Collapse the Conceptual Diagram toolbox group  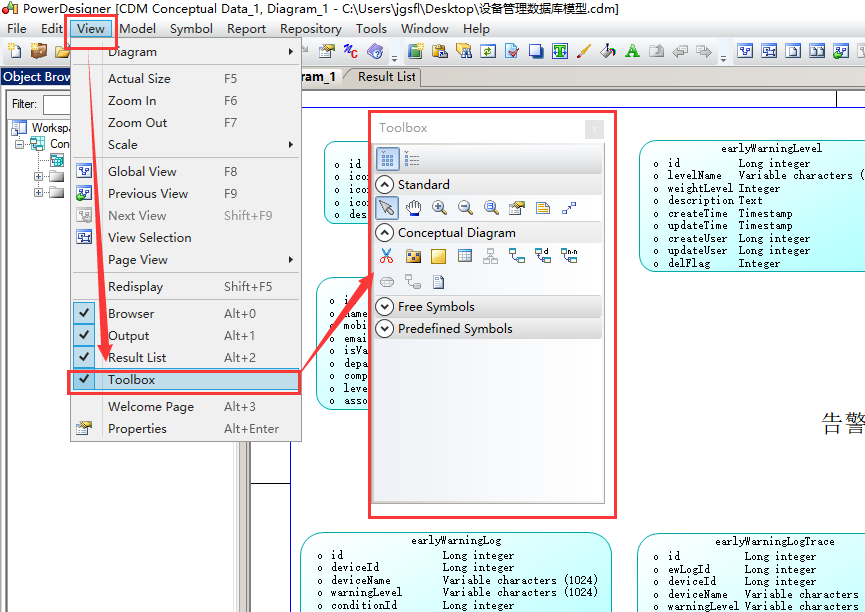click(385, 233)
